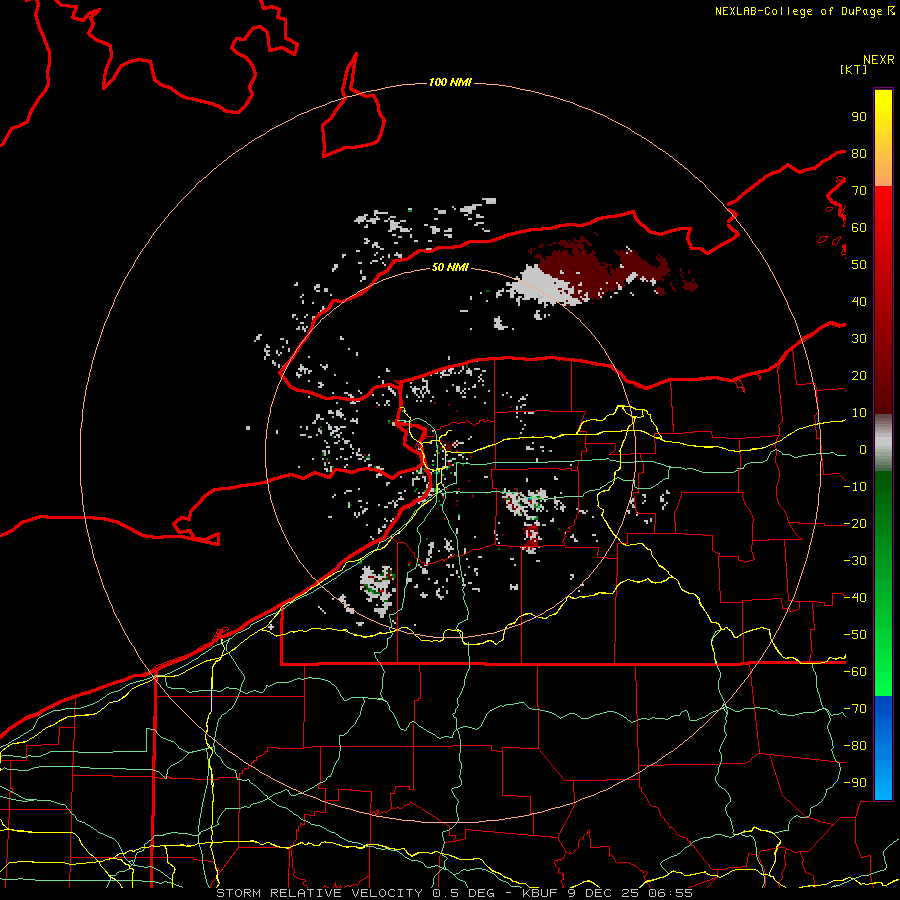Click the -90 value on velocity scale

pos(855,783)
